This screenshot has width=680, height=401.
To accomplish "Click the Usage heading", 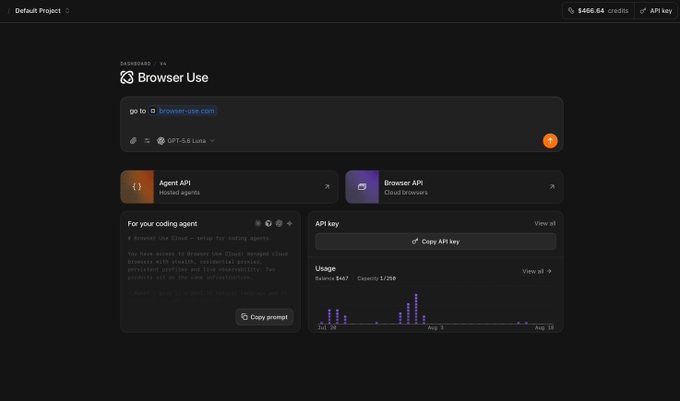I will tap(325, 268).
